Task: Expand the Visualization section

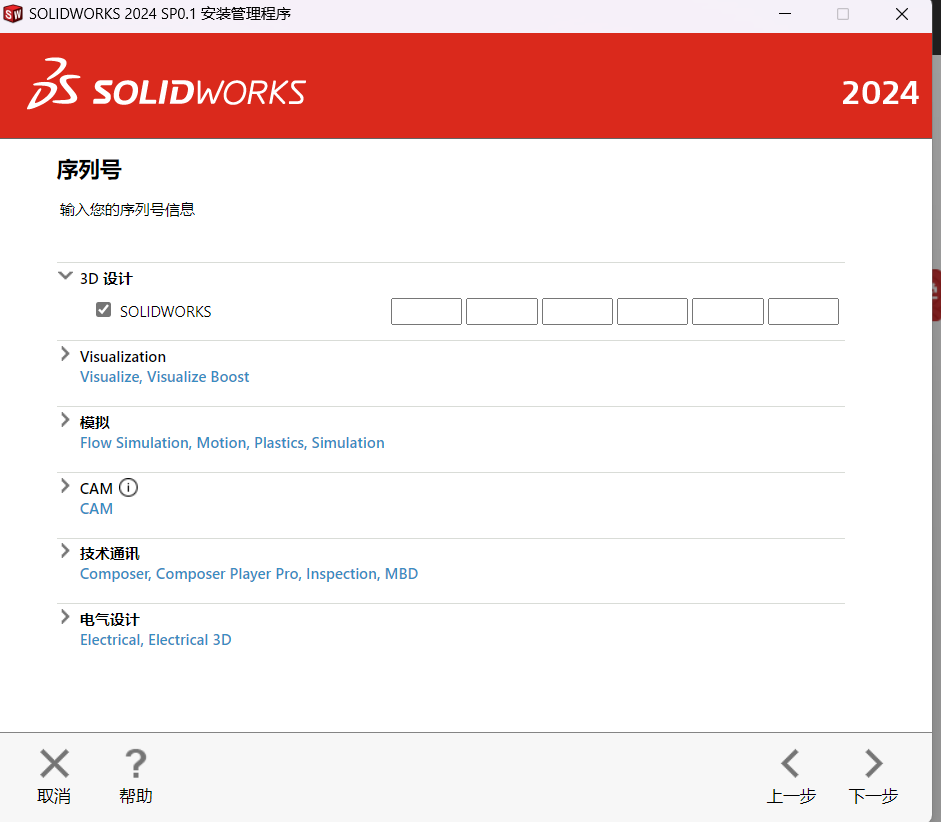Action: [x=65, y=353]
